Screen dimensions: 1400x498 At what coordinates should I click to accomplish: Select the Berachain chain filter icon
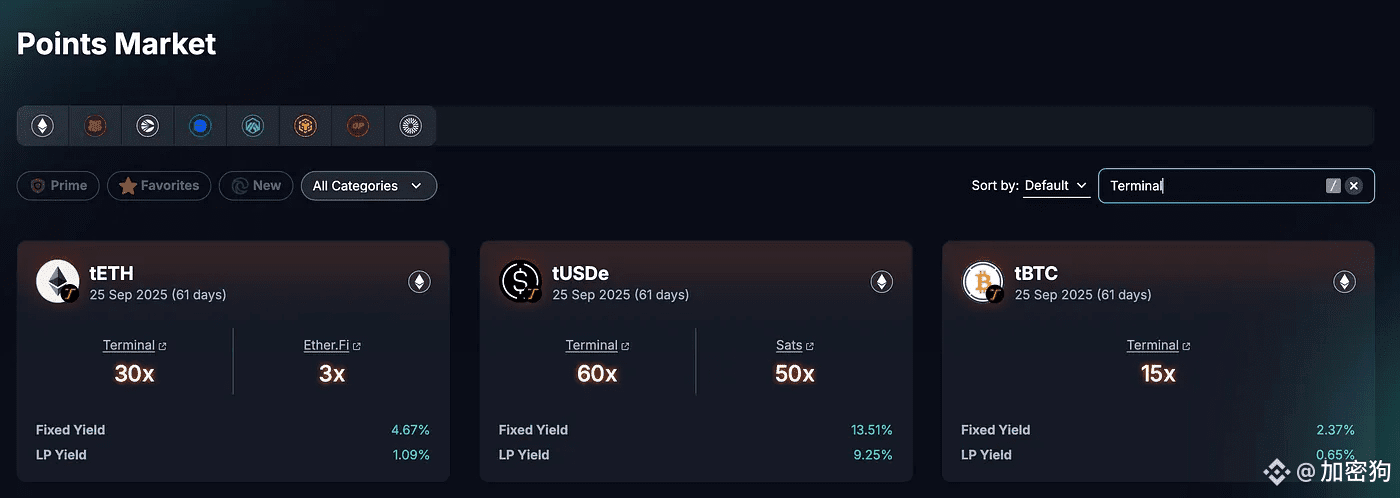[95, 126]
